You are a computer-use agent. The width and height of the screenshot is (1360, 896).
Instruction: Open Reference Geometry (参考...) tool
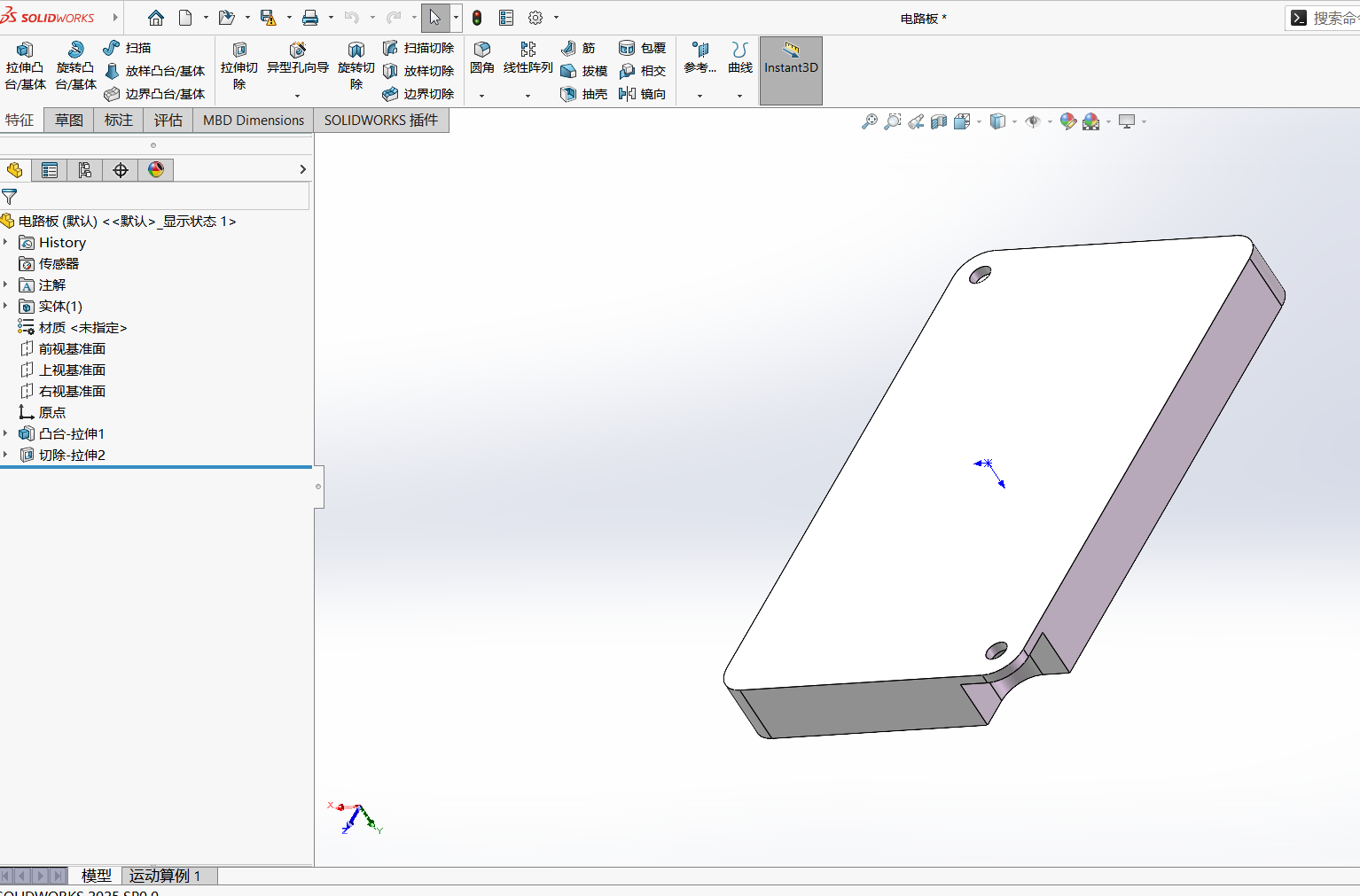click(x=700, y=58)
